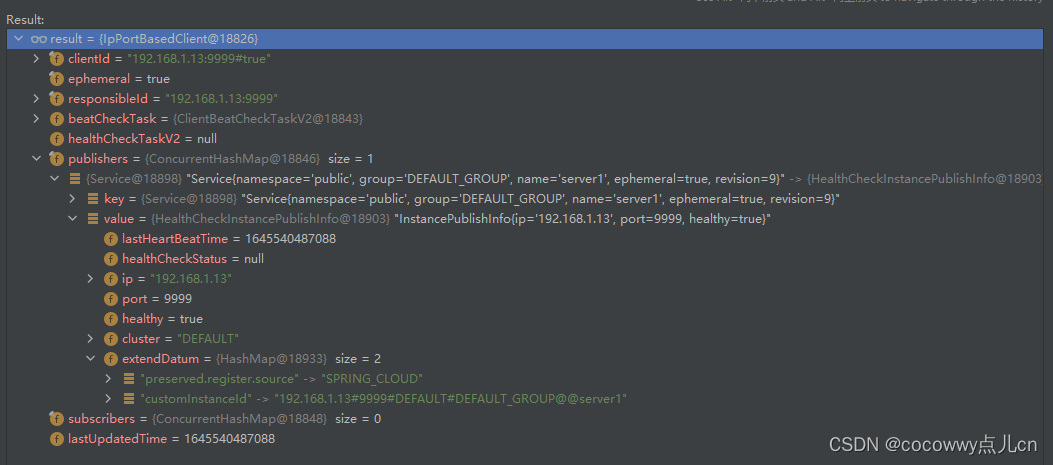Click the field icon next to healthy
1053x465 pixels.
click(x=111, y=319)
